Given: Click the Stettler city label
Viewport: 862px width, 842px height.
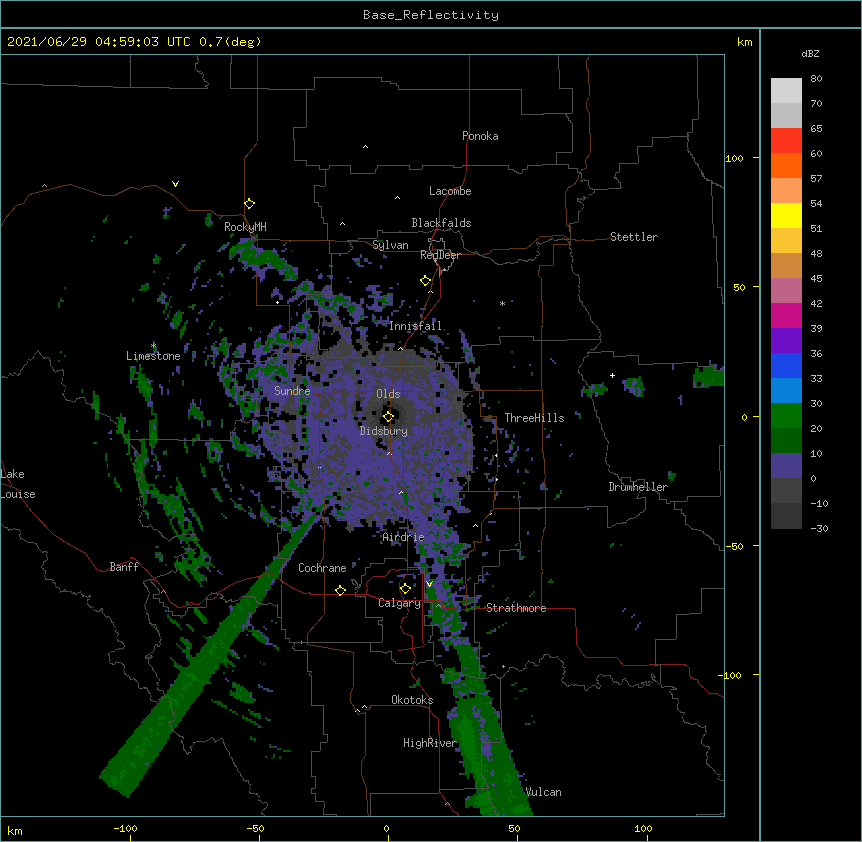Looking at the screenshot, I should (633, 237).
